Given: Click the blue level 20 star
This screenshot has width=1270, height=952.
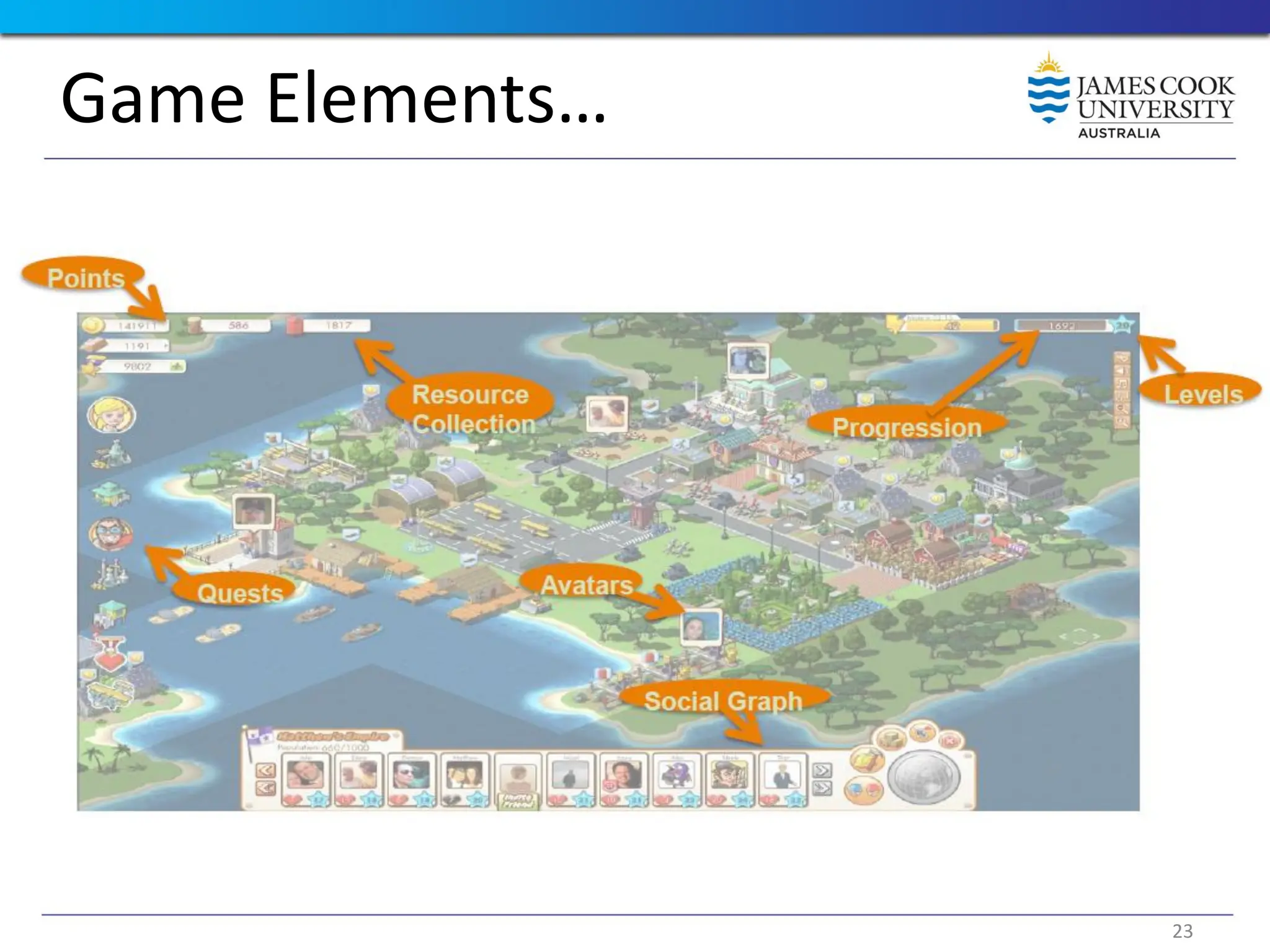Looking at the screenshot, I should pyautogui.click(x=1122, y=325).
